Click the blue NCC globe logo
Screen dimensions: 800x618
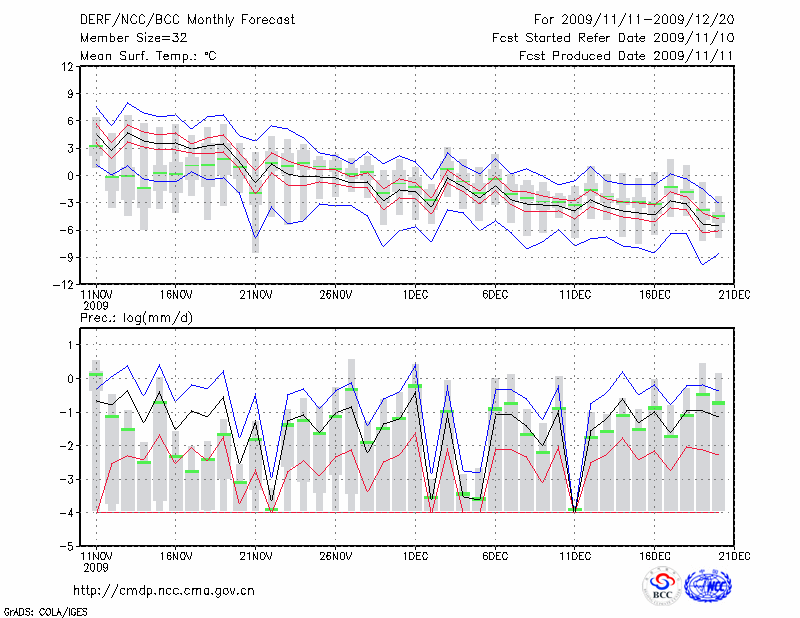coord(707,587)
